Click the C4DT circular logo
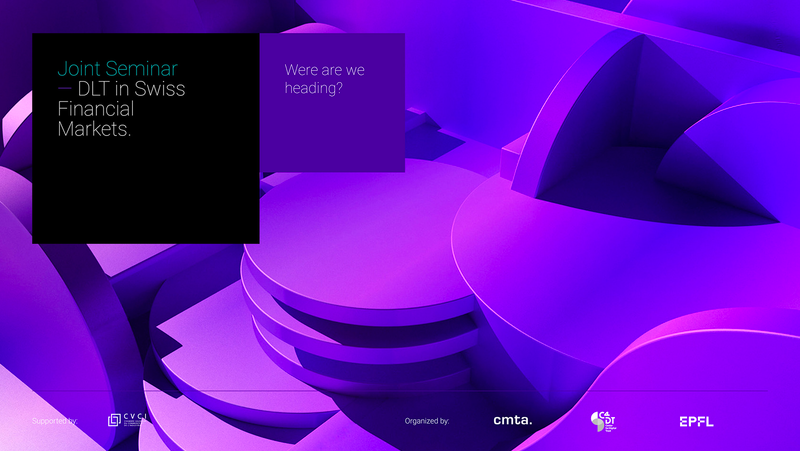 tap(603, 421)
